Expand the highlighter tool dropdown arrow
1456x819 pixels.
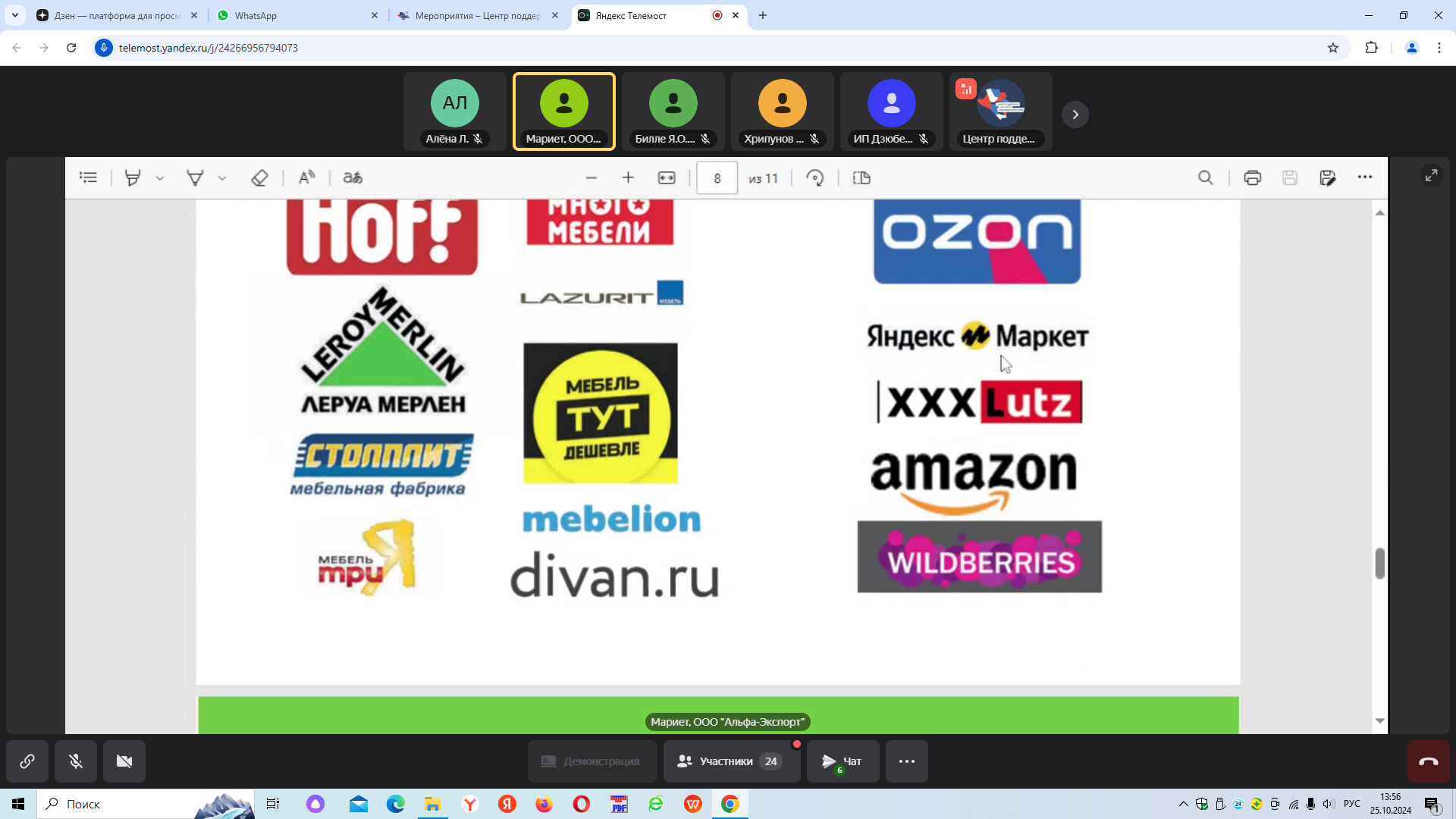click(160, 178)
